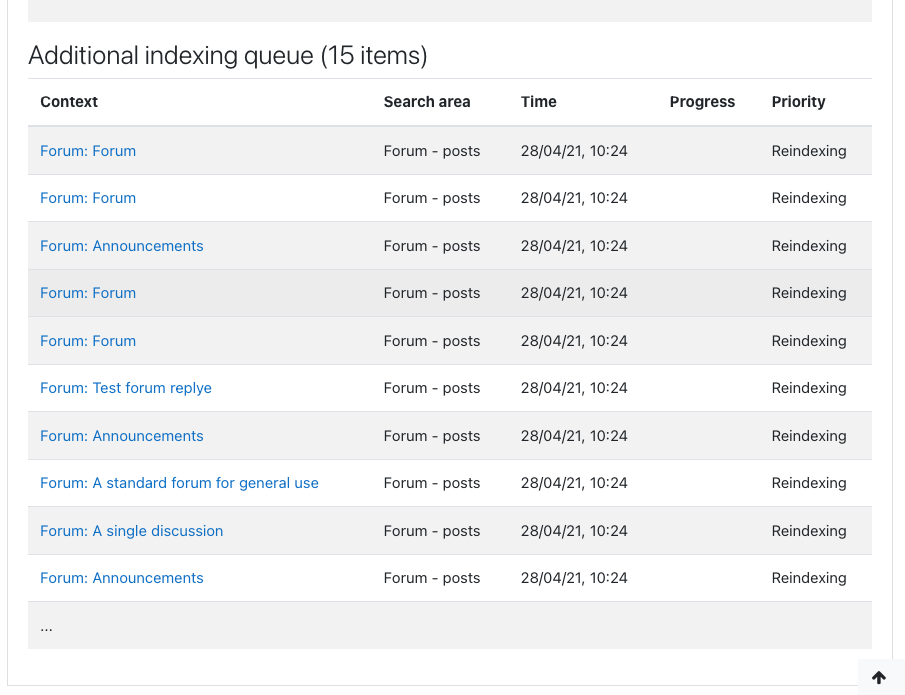Click 'Forum - posts' in the Test forum replye row

432,388
